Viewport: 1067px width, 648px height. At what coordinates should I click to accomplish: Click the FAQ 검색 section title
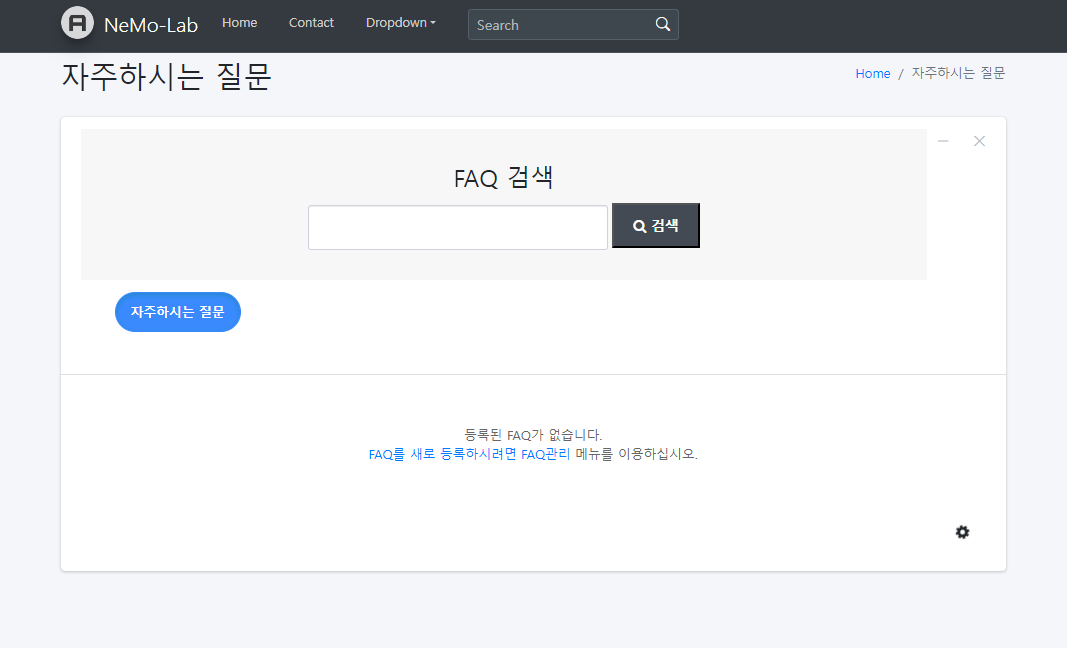point(503,178)
